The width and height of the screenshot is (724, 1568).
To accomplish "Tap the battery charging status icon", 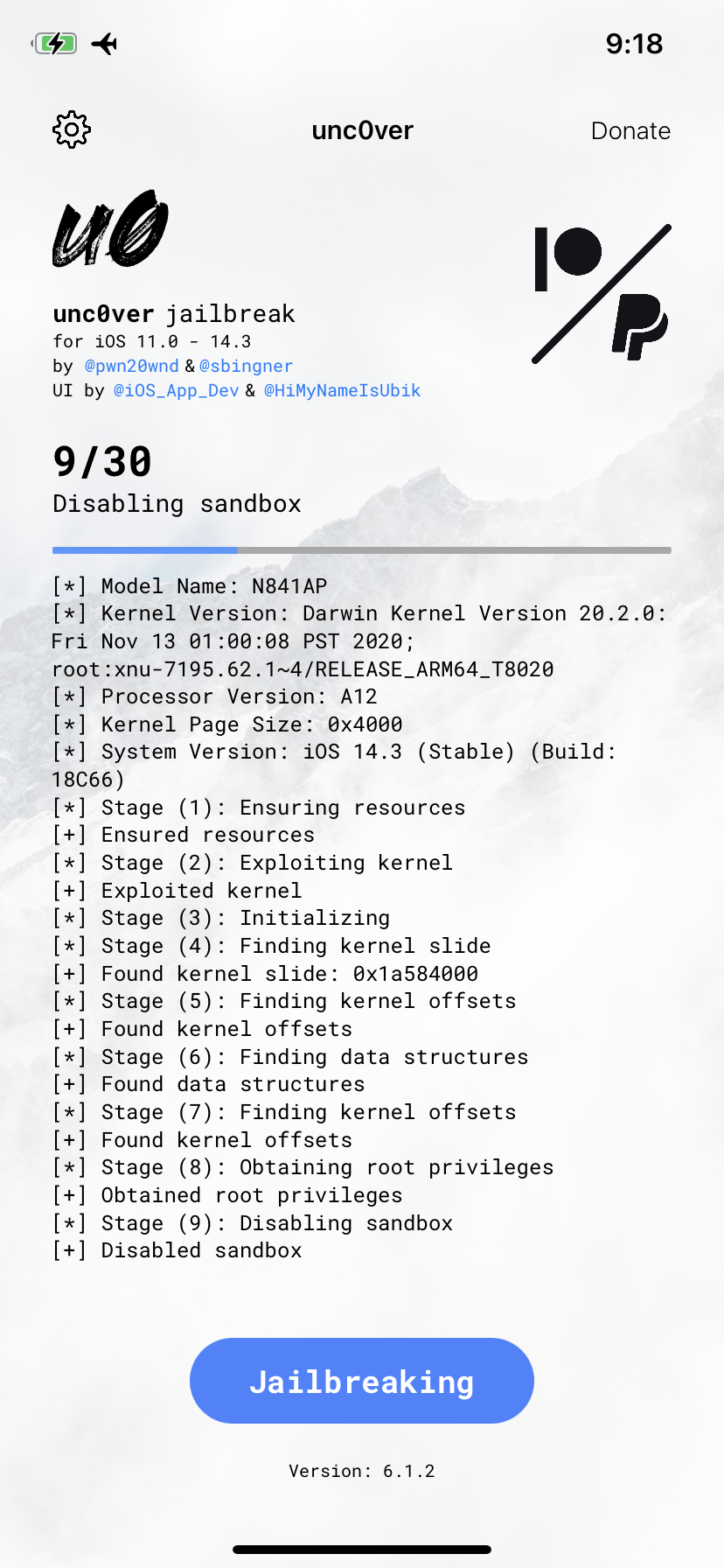I will (54, 44).
